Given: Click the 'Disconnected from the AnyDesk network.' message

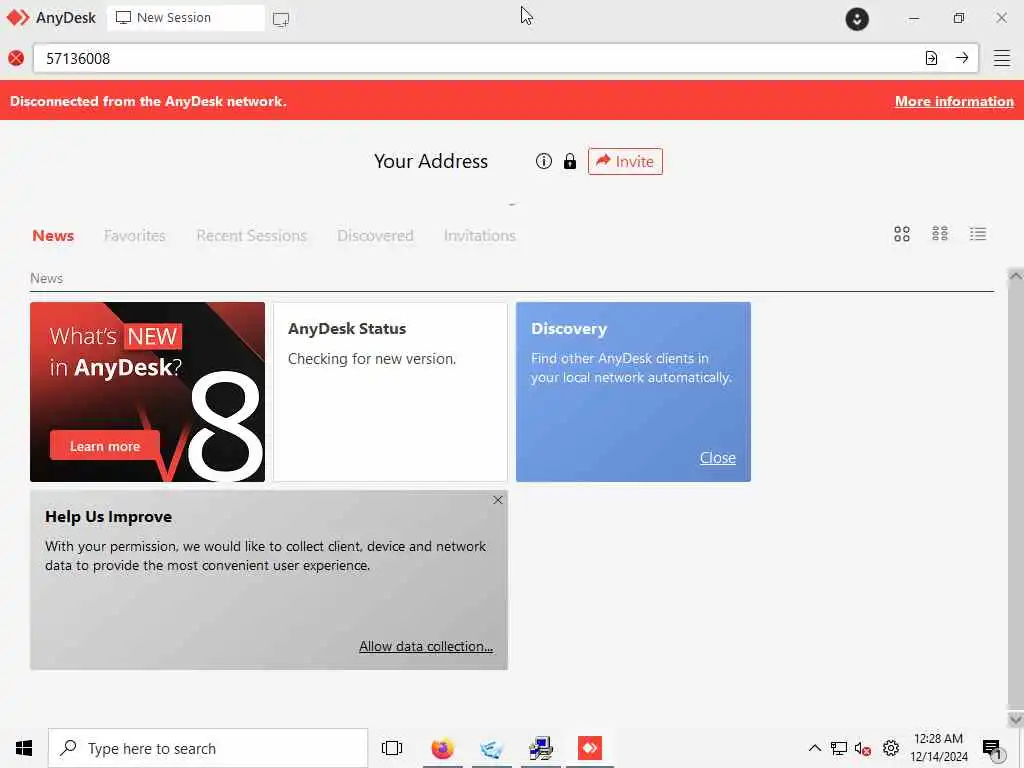Looking at the screenshot, I should [148, 101].
